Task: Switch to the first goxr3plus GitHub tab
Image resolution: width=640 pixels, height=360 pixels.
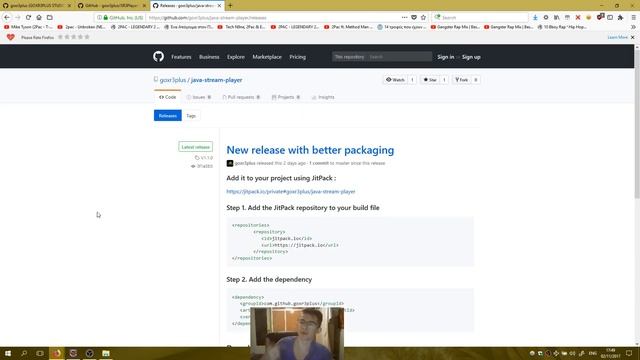Action: pos(36,6)
